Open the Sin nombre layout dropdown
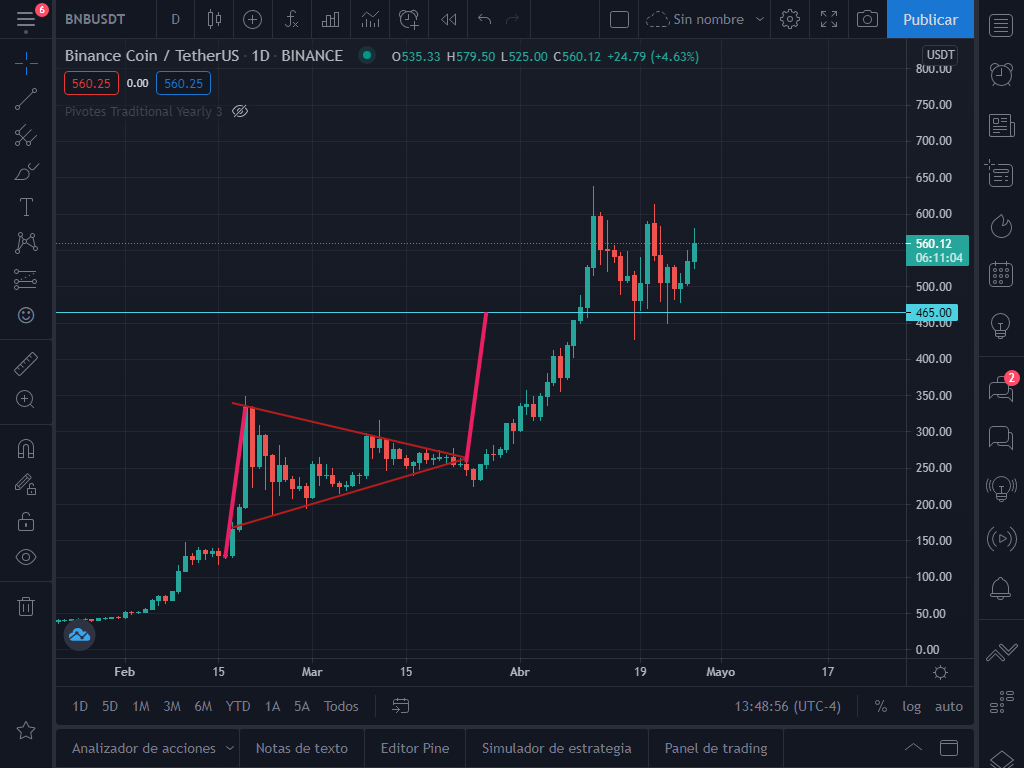 pos(705,20)
